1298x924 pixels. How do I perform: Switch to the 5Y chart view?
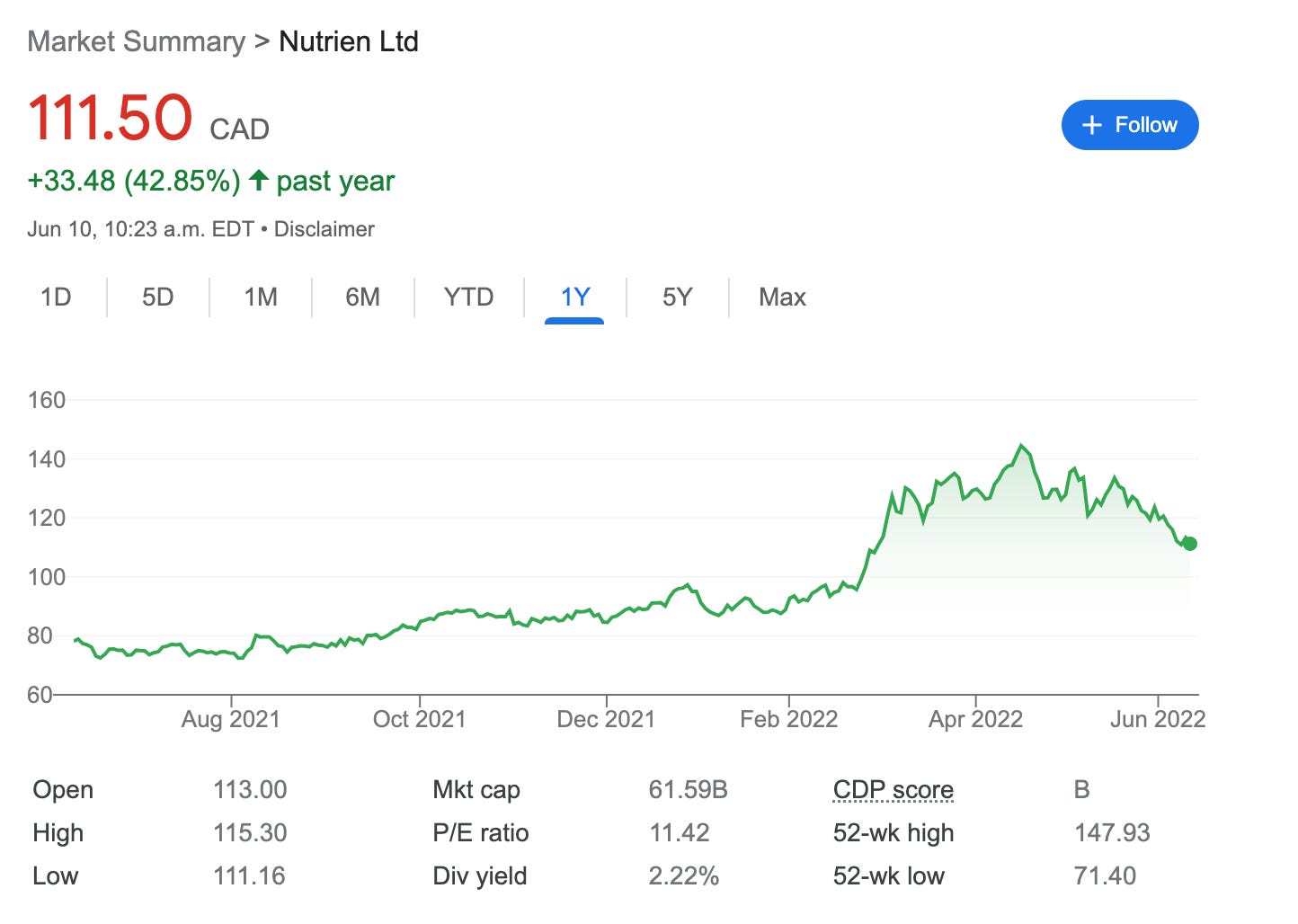tap(677, 297)
